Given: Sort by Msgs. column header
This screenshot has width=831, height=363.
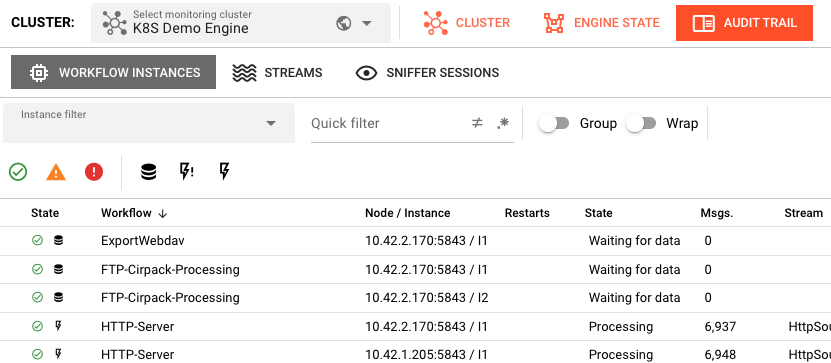Looking at the screenshot, I should (717, 213).
